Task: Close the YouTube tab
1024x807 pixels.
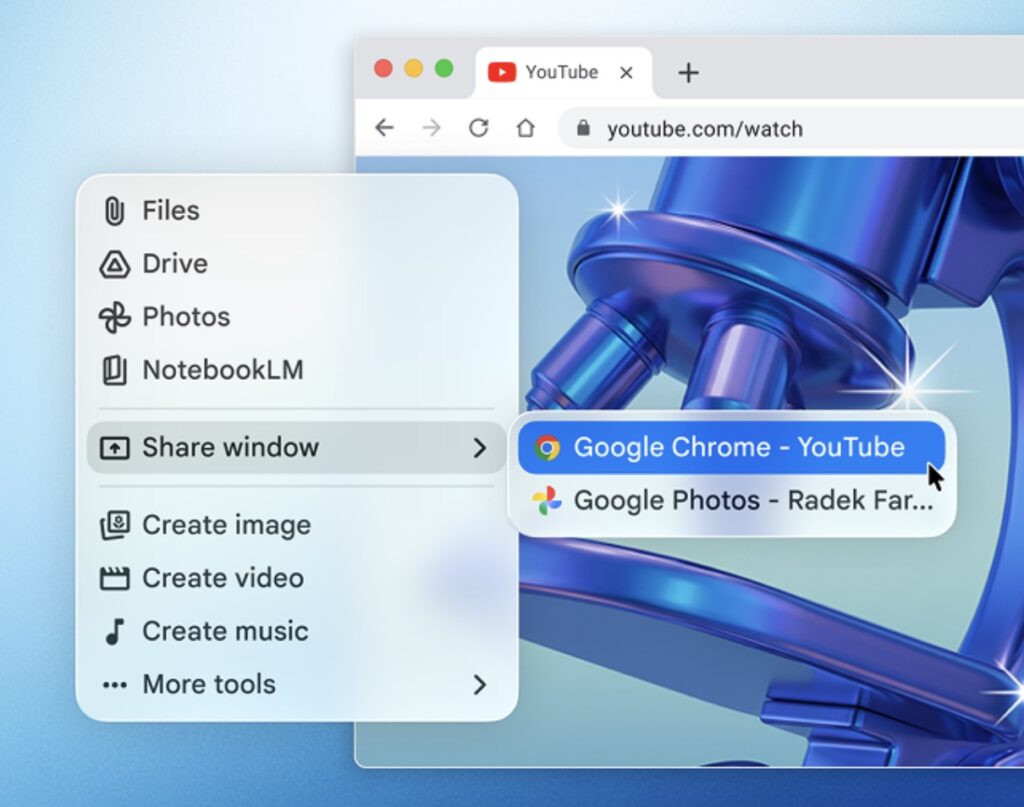Action: [626, 72]
